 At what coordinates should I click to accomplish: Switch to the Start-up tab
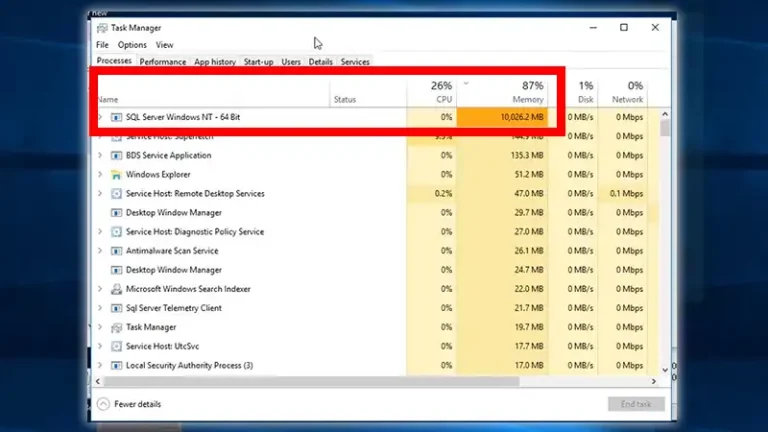pos(259,62)
